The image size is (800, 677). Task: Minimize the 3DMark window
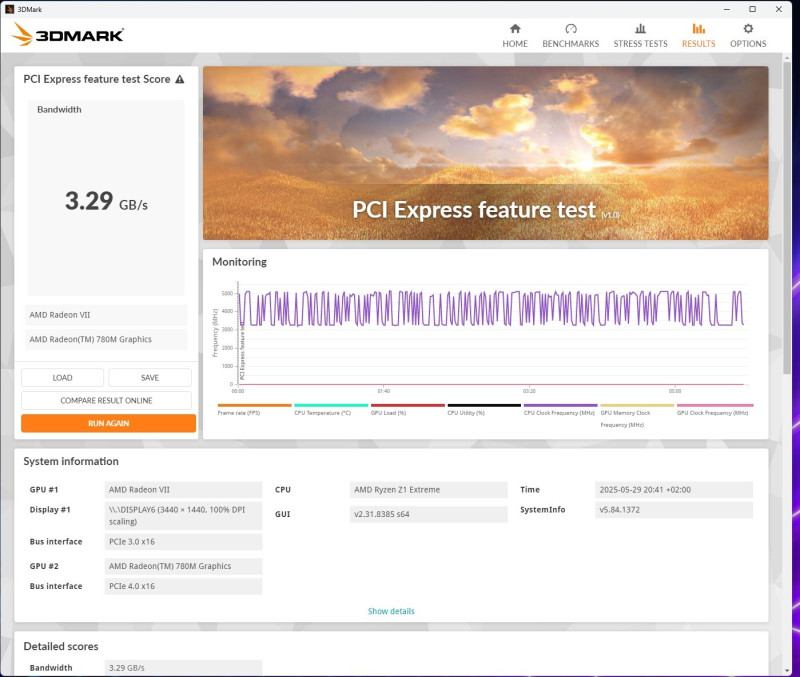727,9
